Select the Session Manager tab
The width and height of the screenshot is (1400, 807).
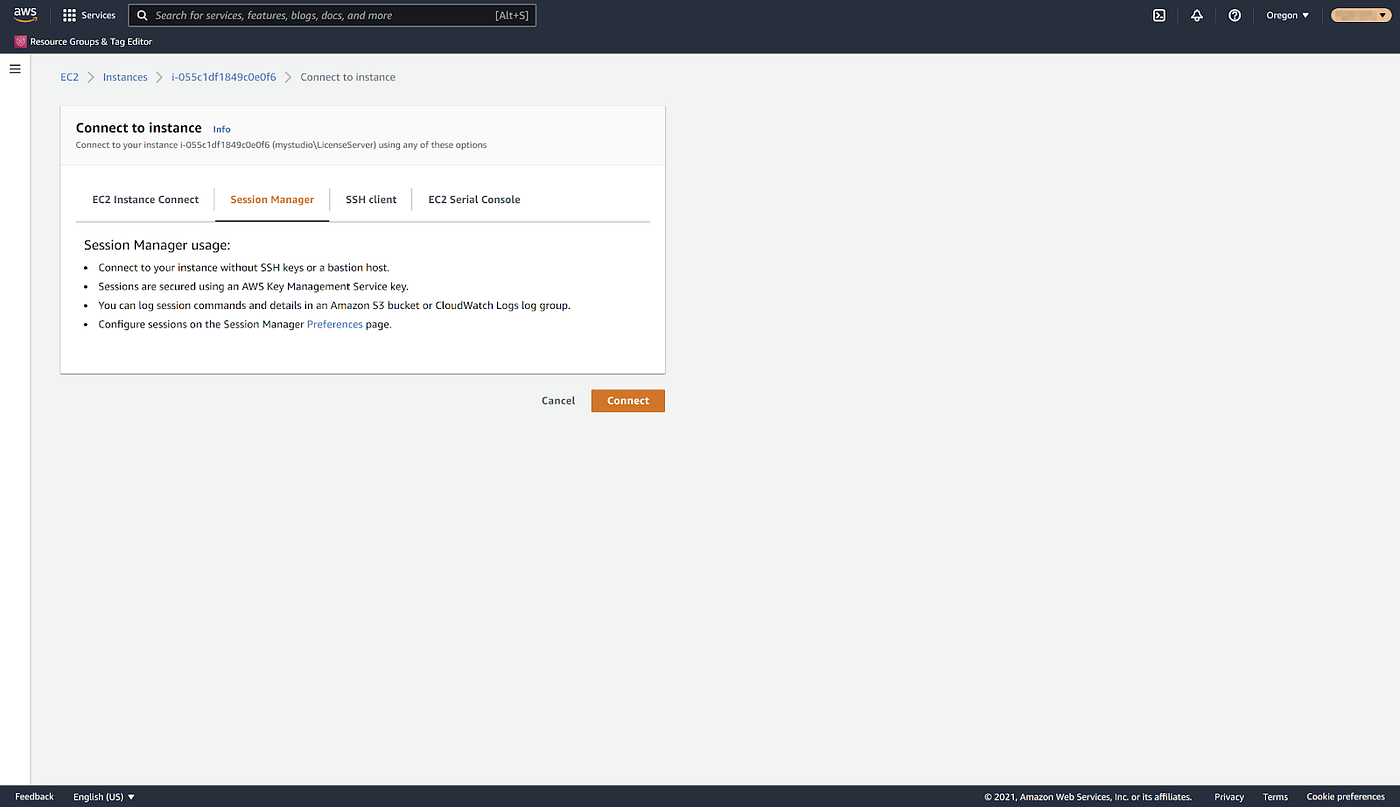[x=272, y=199]
